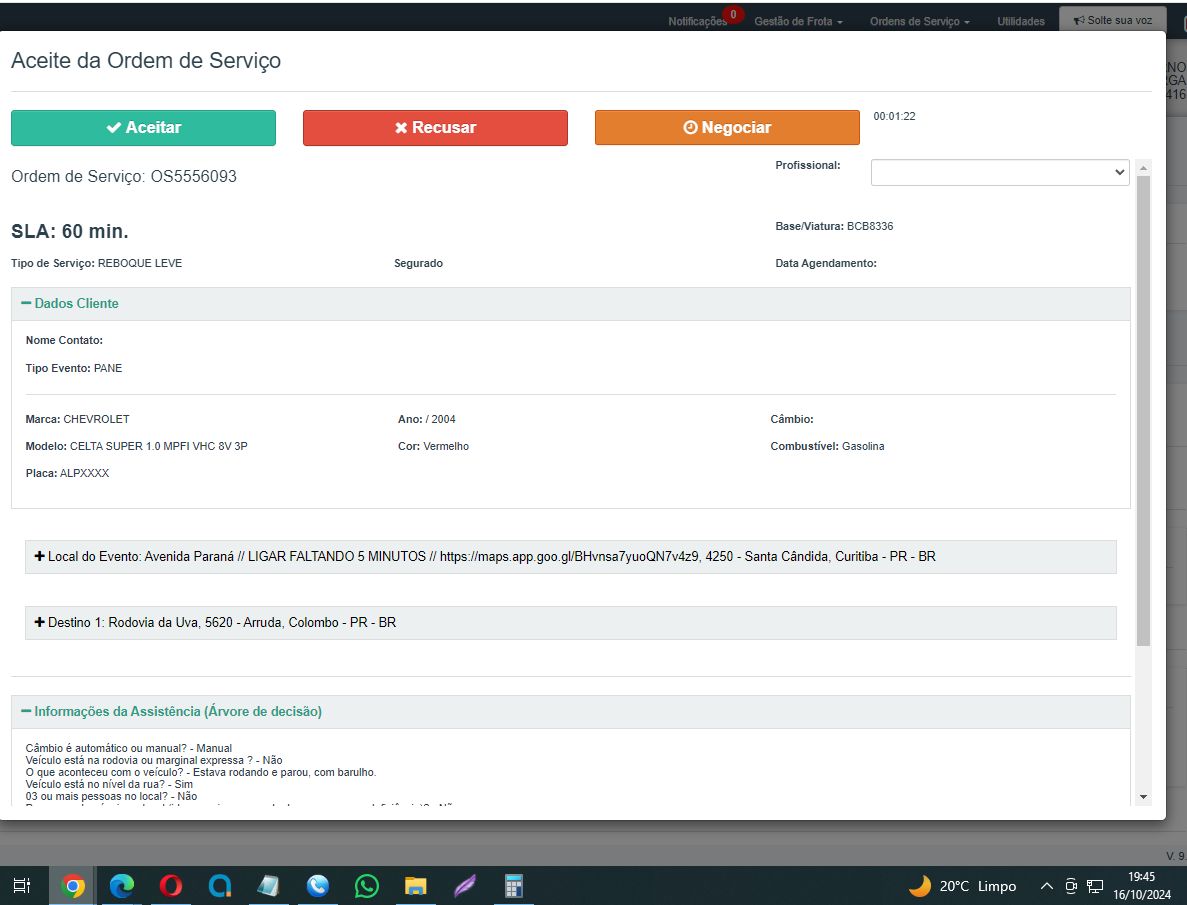Screen dimensions: 1187x905
Task: Click the Veículo está na rodovia line
Action: tap(154, 760)
